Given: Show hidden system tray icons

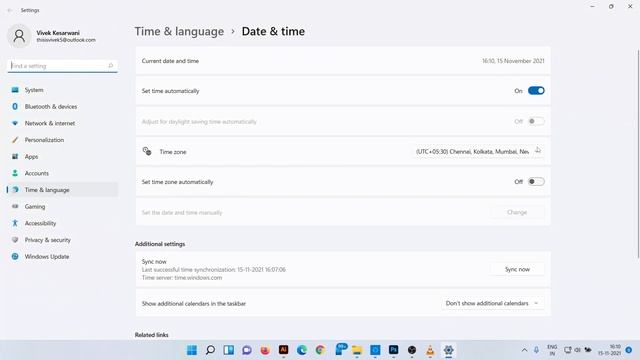Looking at the screenshot, I should click(x=524, y=350).
